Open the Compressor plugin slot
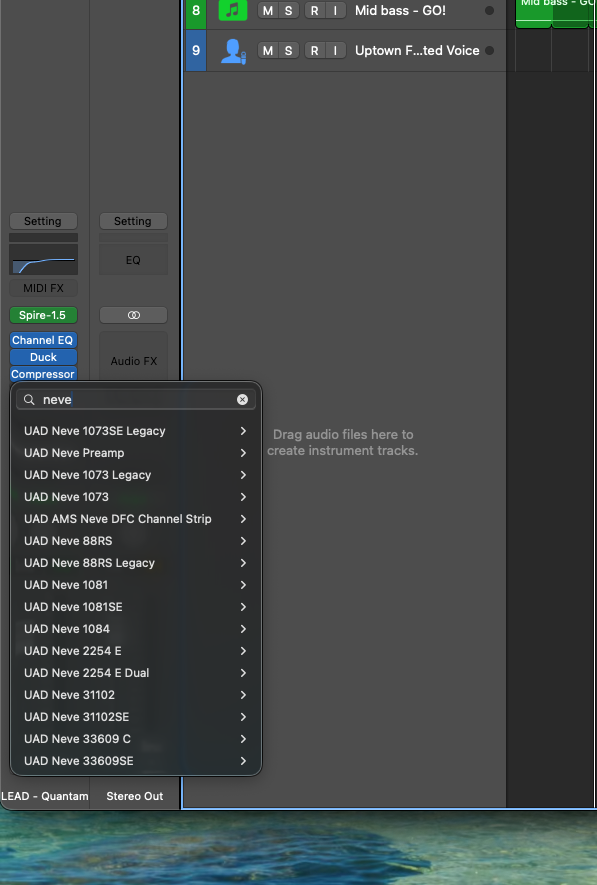This screenshot has width=597, height=885. pyautogui.click(x=43, y=374)
